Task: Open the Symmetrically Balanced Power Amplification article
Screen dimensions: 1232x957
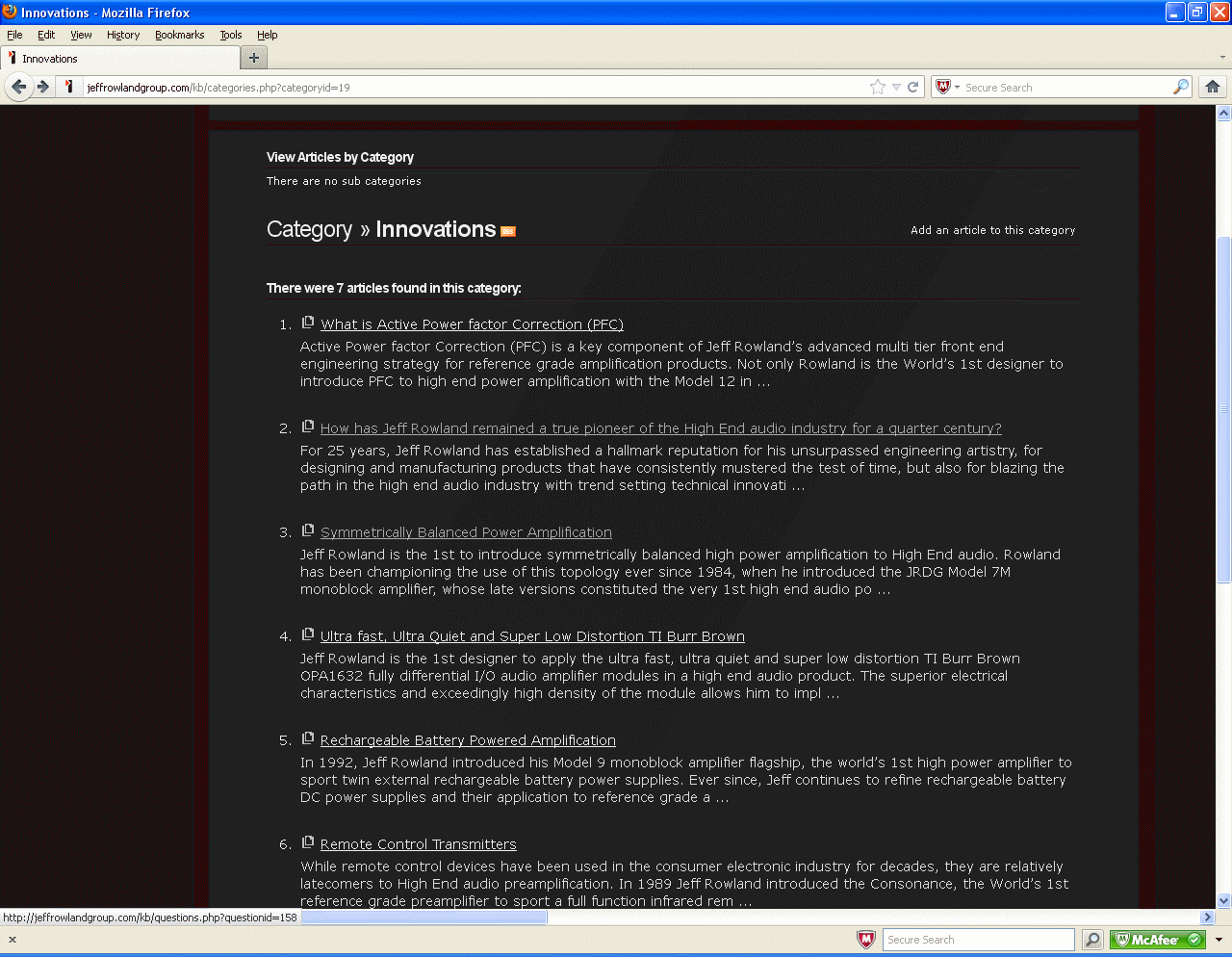Action: coord(466,532)
